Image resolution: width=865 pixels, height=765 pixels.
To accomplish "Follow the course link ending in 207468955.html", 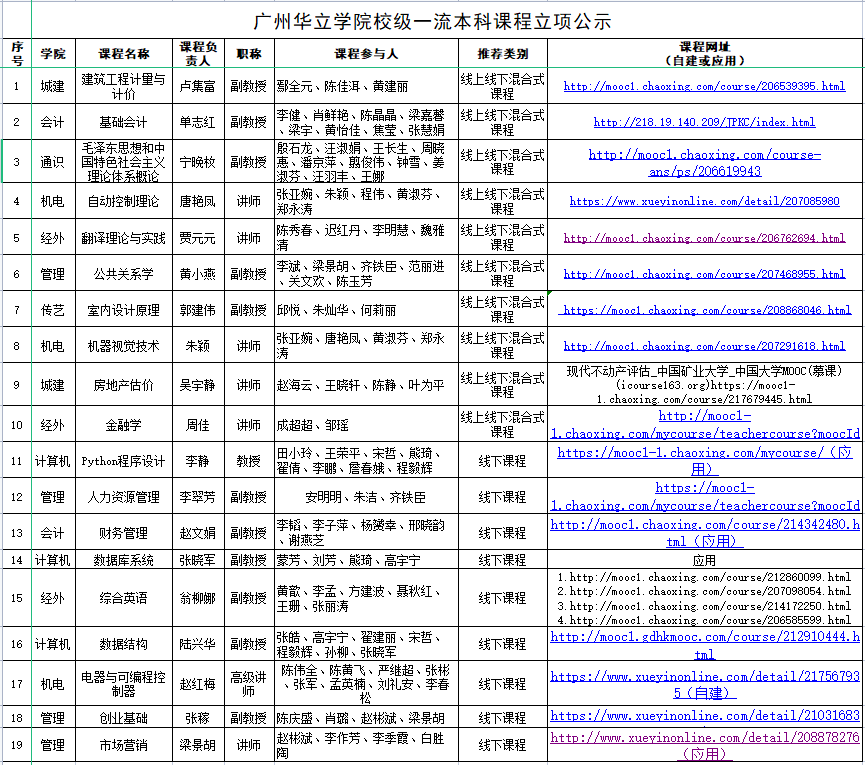I will [704, 274].
